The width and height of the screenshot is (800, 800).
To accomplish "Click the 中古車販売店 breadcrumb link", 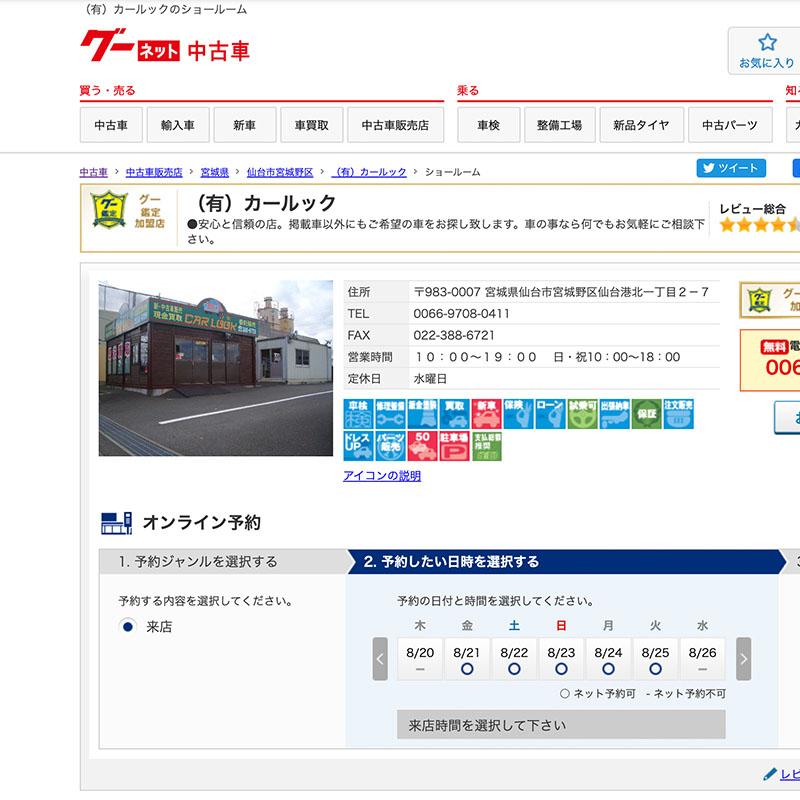I will click(154, 172).
